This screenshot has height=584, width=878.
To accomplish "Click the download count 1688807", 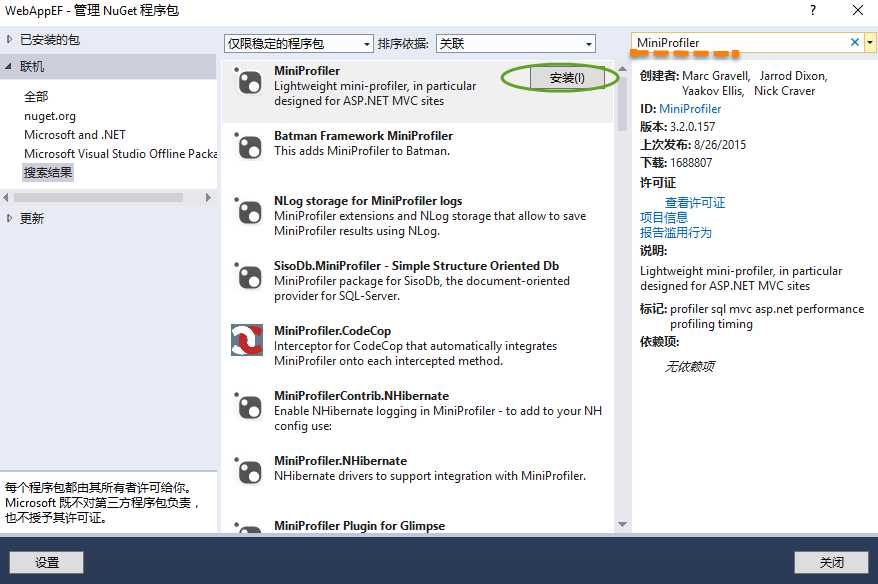I will pos(691,162).
